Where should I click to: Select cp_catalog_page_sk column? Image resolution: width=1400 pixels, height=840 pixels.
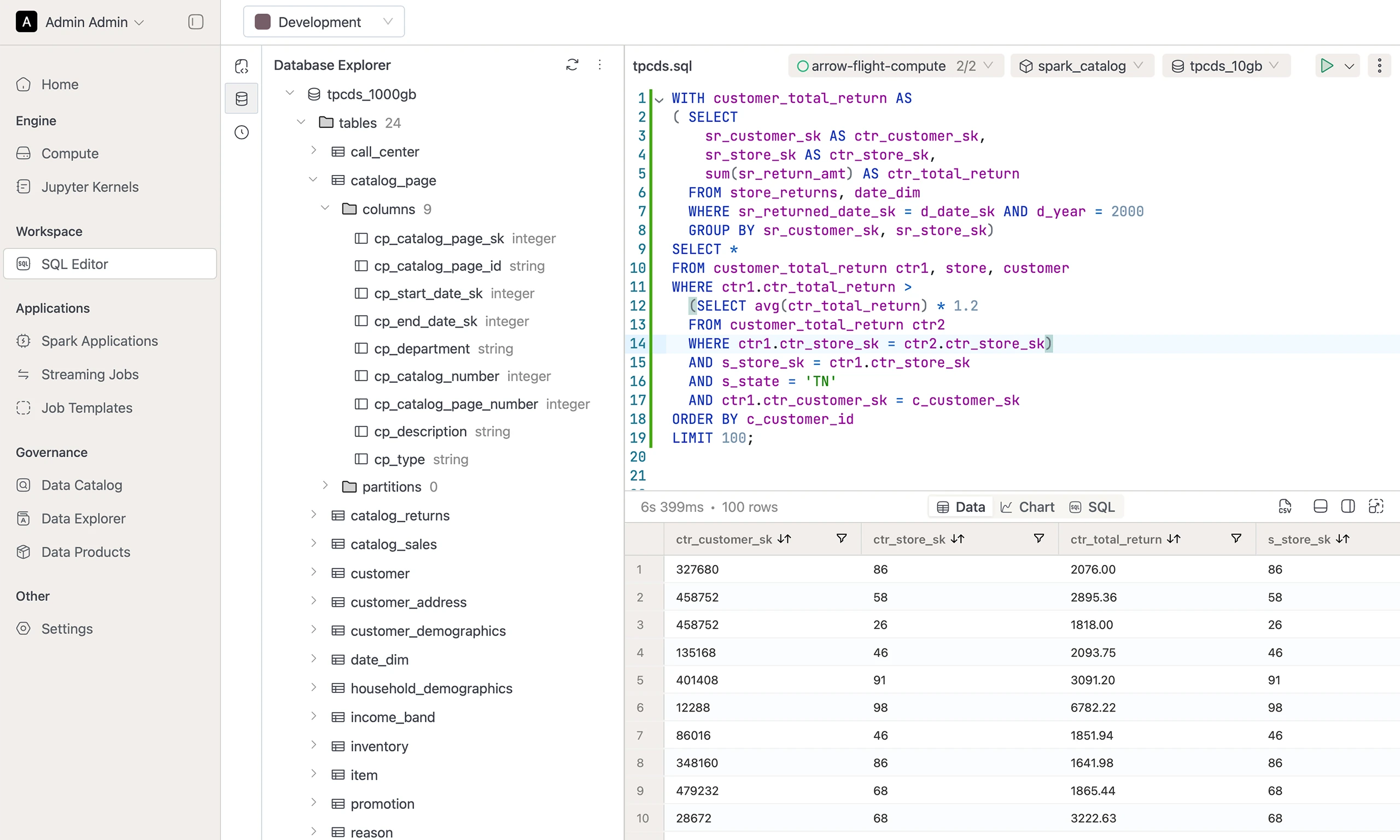pos(439,238)
